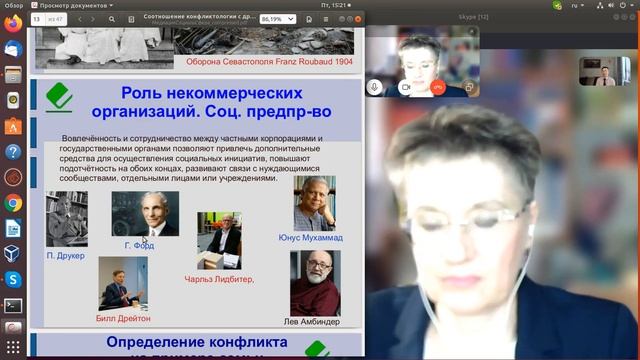Mute microphone in Skype call preview
Image resolution: width=640 pixels, height=360 pixels.
(x=374, y=87)
